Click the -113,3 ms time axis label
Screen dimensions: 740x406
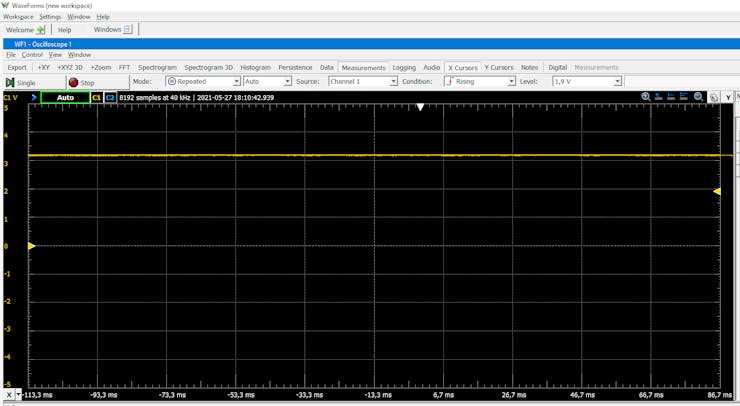(38, 395)
